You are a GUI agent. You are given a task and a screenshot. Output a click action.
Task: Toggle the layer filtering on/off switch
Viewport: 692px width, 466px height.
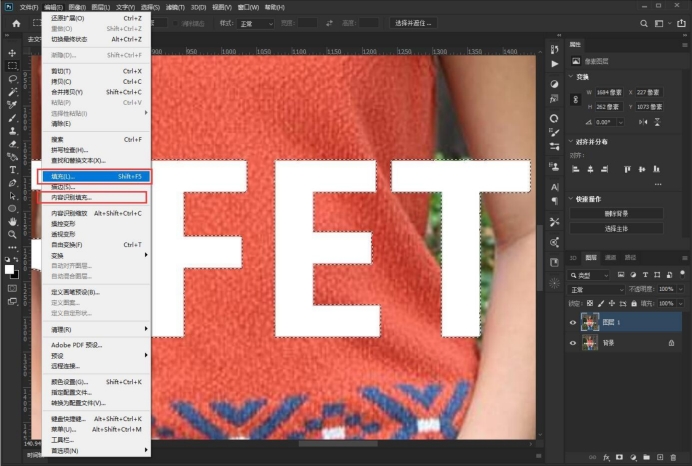pyautogui.click(x=682, y=274)
